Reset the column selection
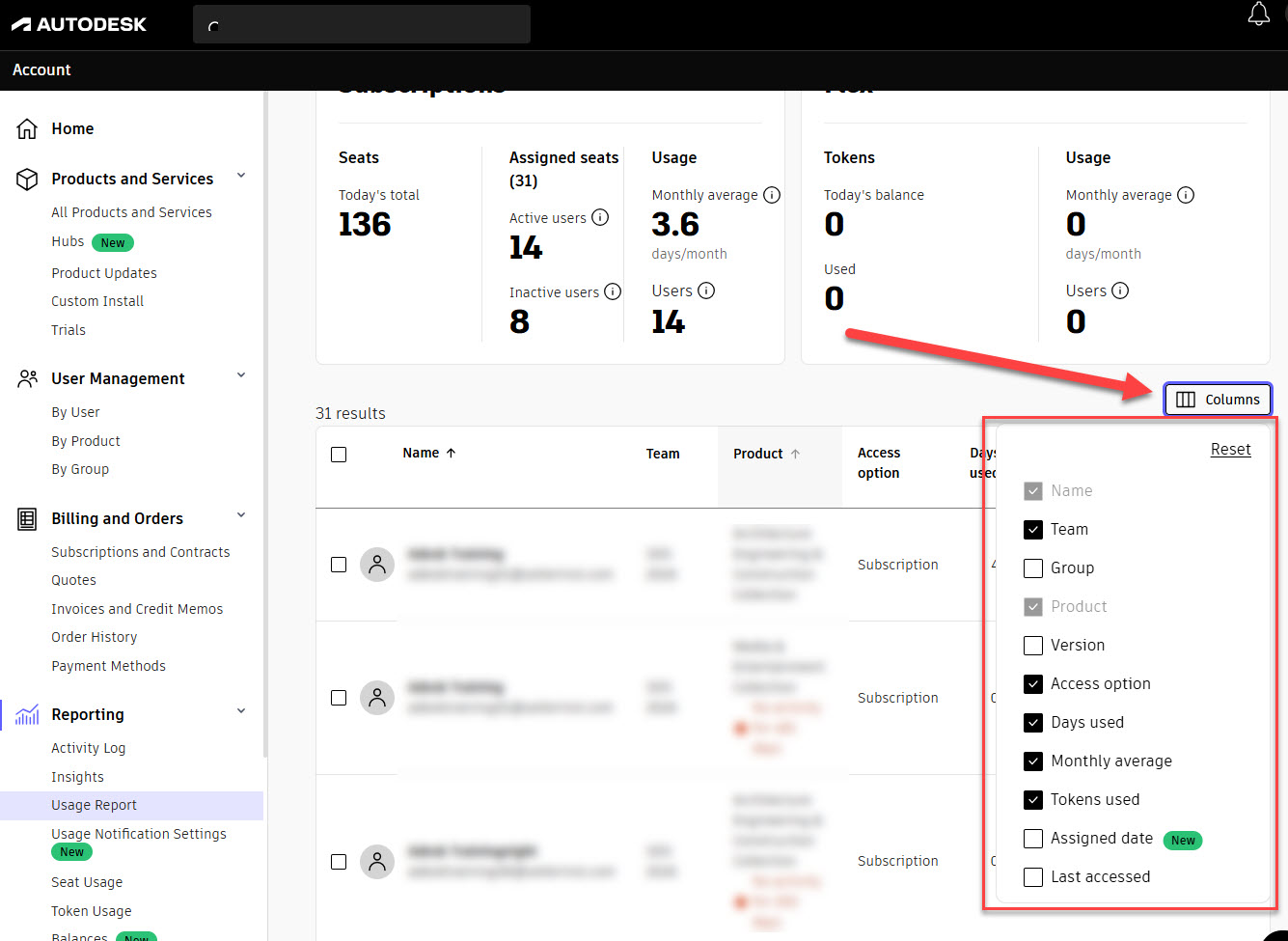1288x941 pixels. tap(1230, 449)
